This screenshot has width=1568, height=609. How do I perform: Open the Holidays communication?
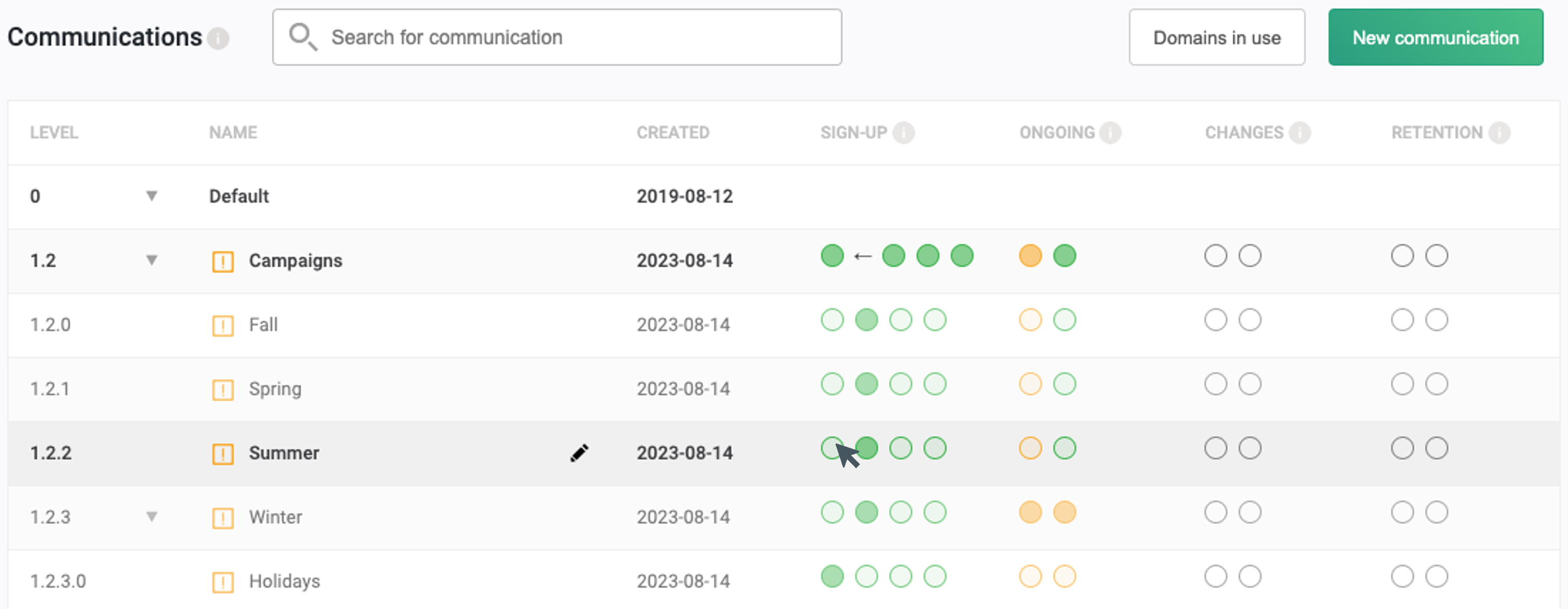tap(285, 581)
